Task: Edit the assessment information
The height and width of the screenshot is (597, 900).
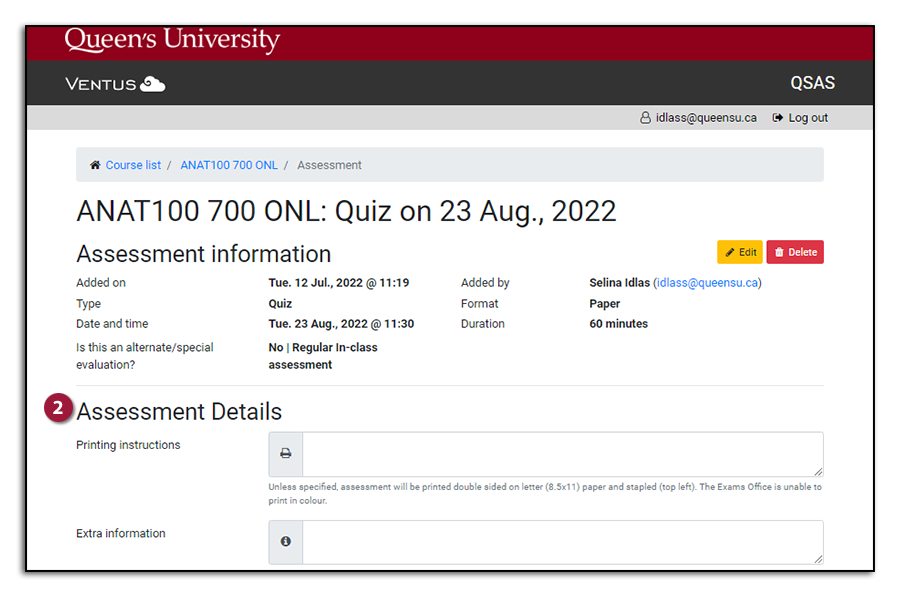Action: tap(740, 252)
